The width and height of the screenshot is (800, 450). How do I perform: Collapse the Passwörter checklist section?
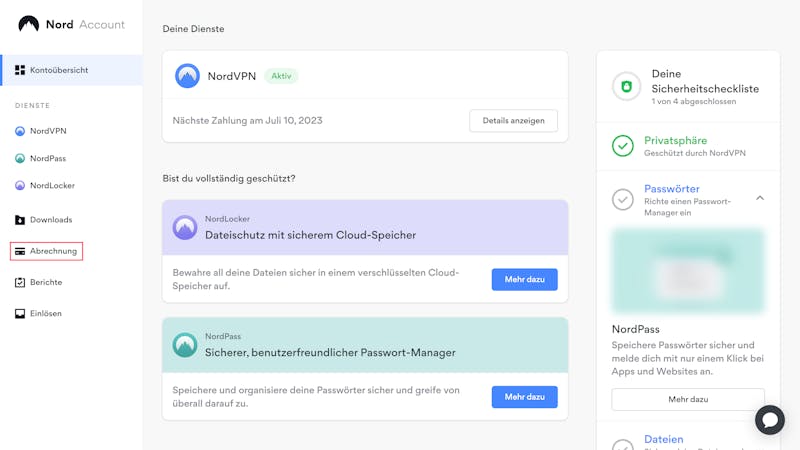[x=760, y=198]
